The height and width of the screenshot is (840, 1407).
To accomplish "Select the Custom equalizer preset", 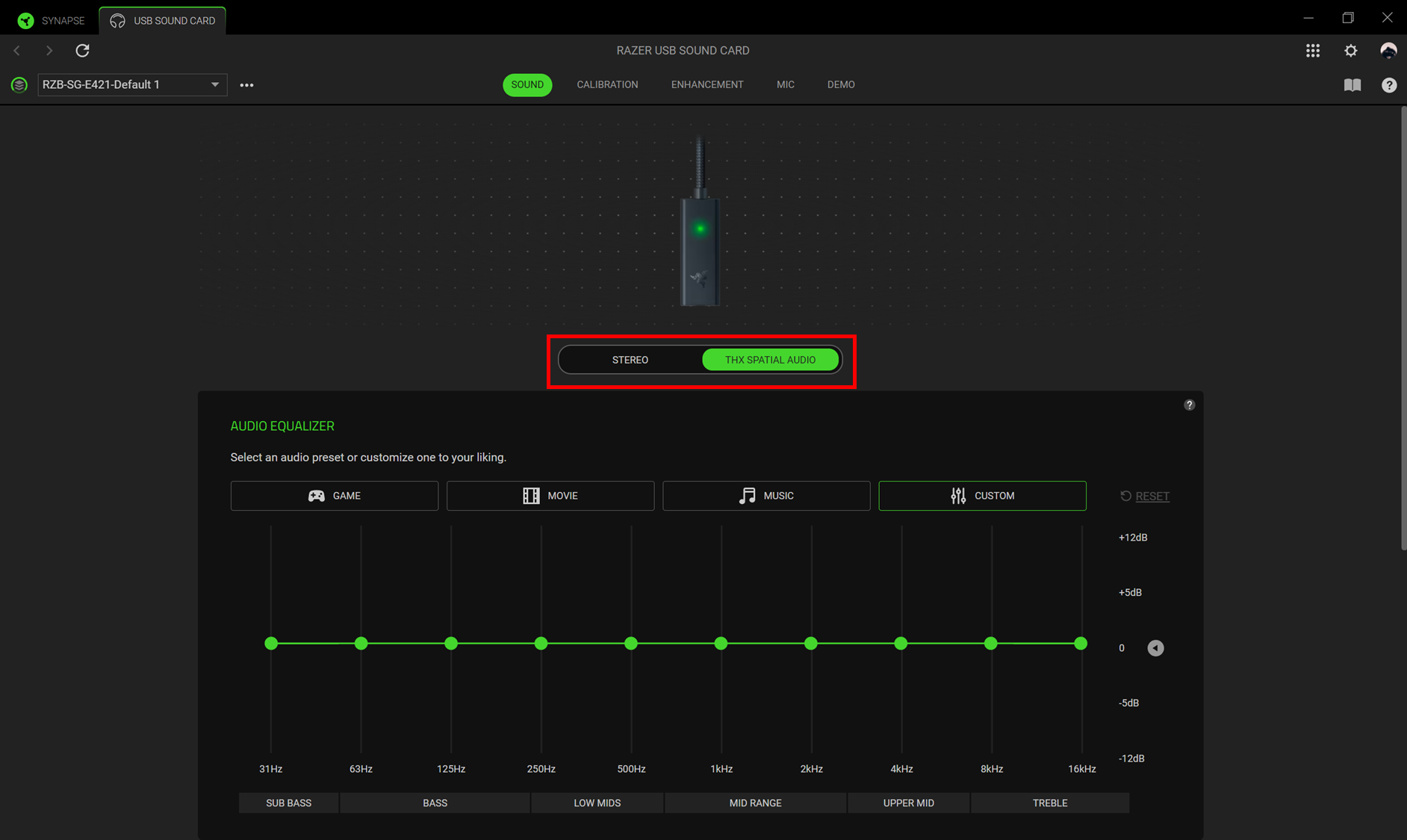I will (981, 496).
